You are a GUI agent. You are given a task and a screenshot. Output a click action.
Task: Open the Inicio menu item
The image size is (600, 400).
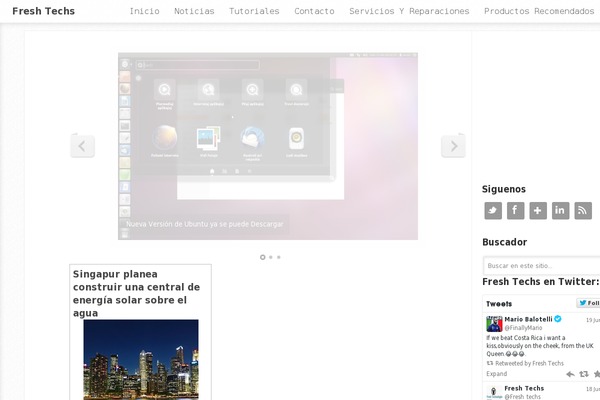[144, 11]
